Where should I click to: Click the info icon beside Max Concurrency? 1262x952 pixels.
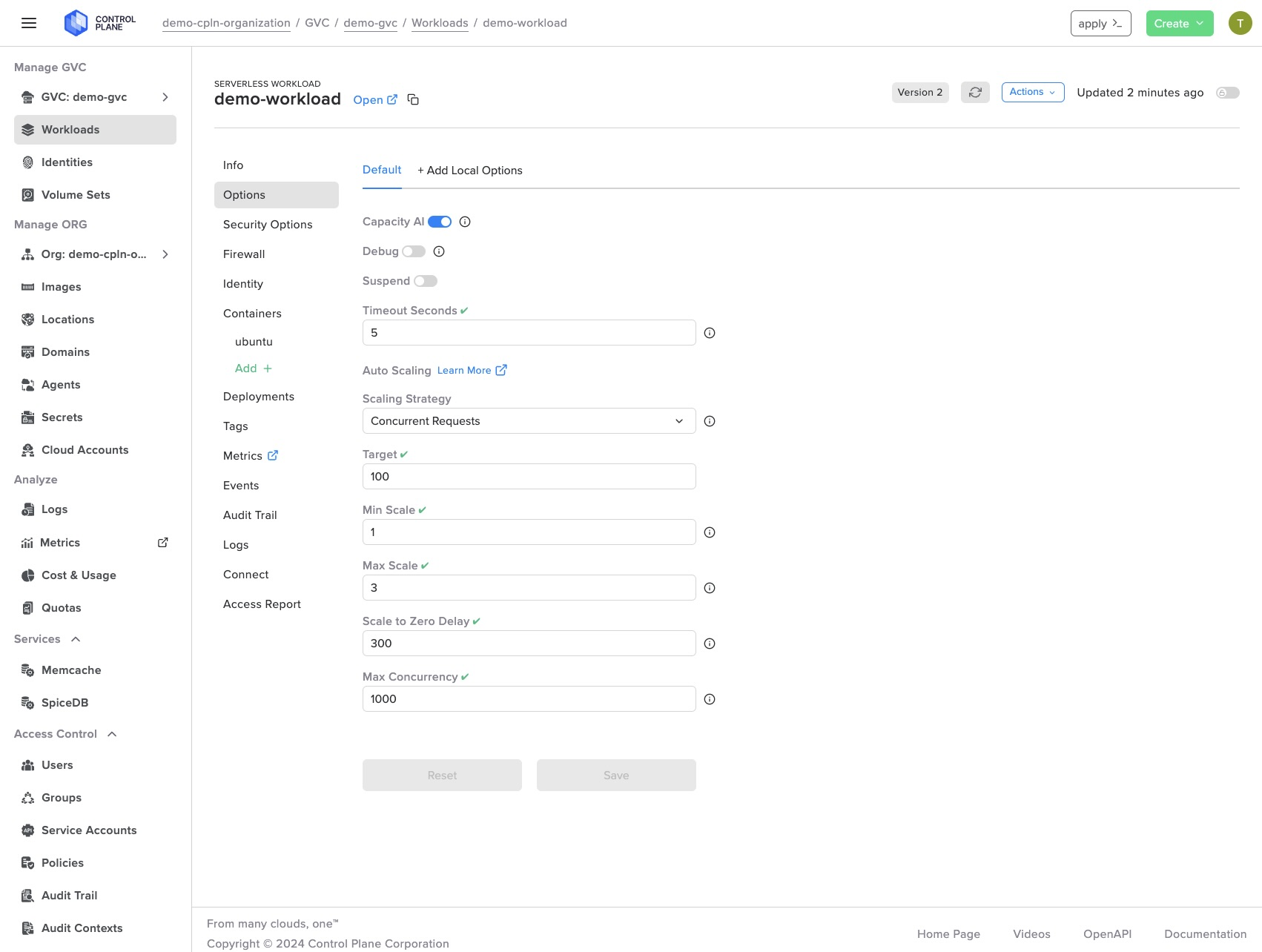tap(710, 699)
